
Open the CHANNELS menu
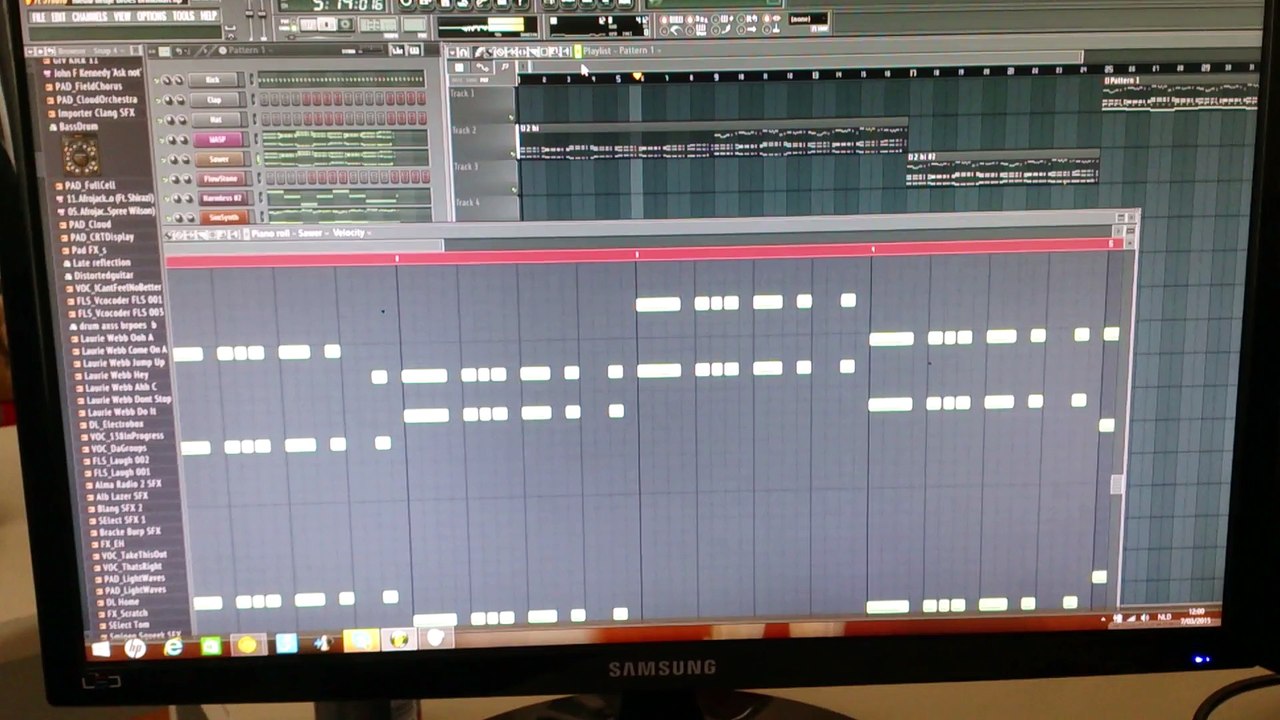(89, 17)
